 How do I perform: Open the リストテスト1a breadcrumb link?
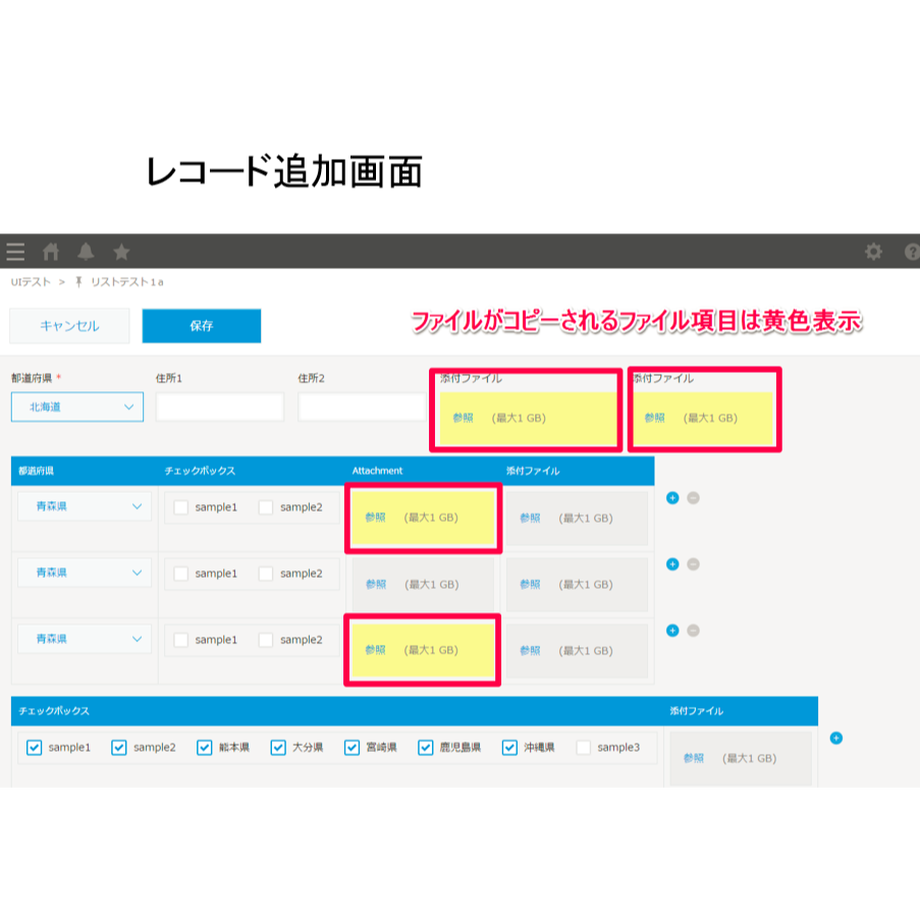tap(127, 282)
